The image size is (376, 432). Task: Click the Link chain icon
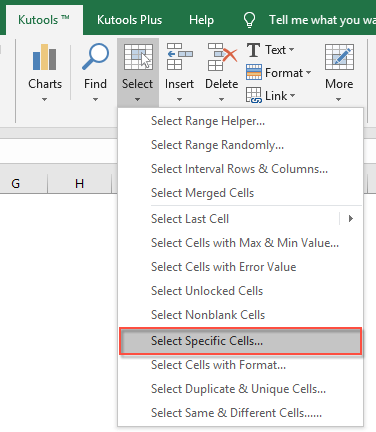click(254, 95)
